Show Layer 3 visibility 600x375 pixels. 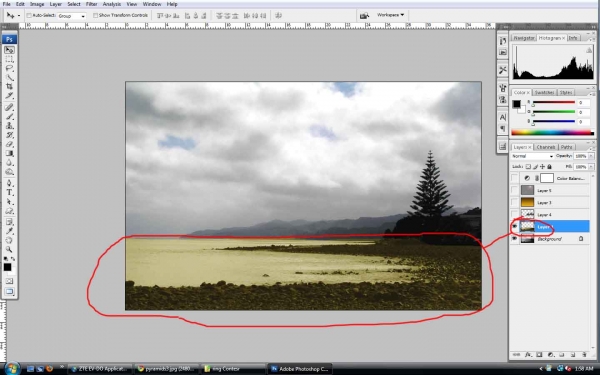click(515, 202)
